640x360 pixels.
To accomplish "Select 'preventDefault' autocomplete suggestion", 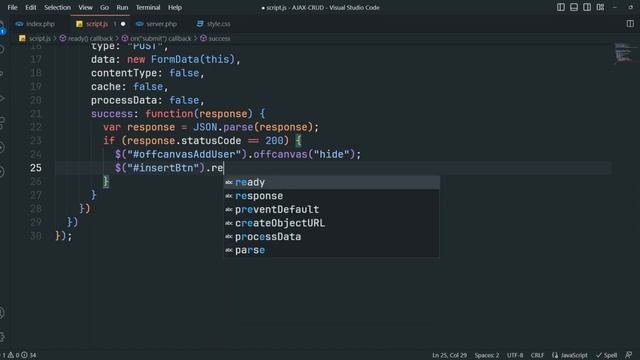I will (331, 209).
